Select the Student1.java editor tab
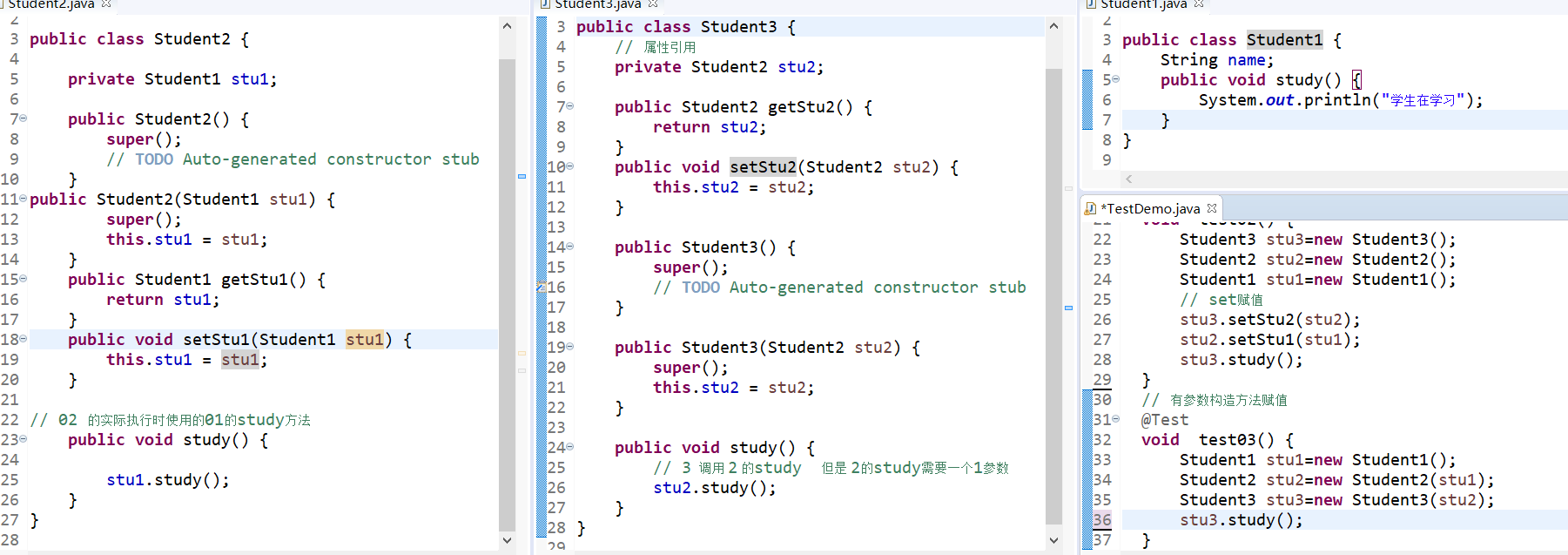This screenshot has width=1568, height=555. coord(1143,4)
